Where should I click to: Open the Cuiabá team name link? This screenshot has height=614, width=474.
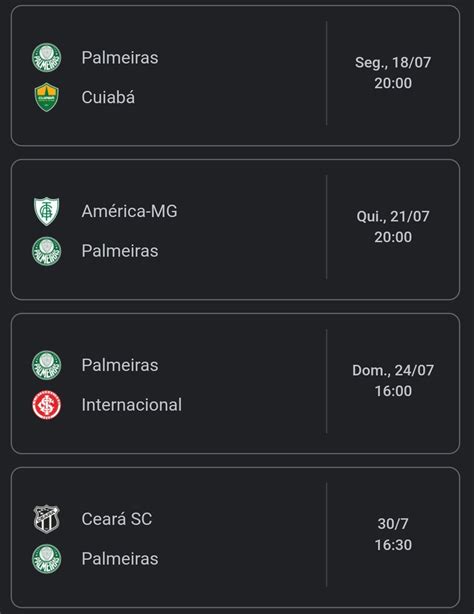(x=108, y=97)
